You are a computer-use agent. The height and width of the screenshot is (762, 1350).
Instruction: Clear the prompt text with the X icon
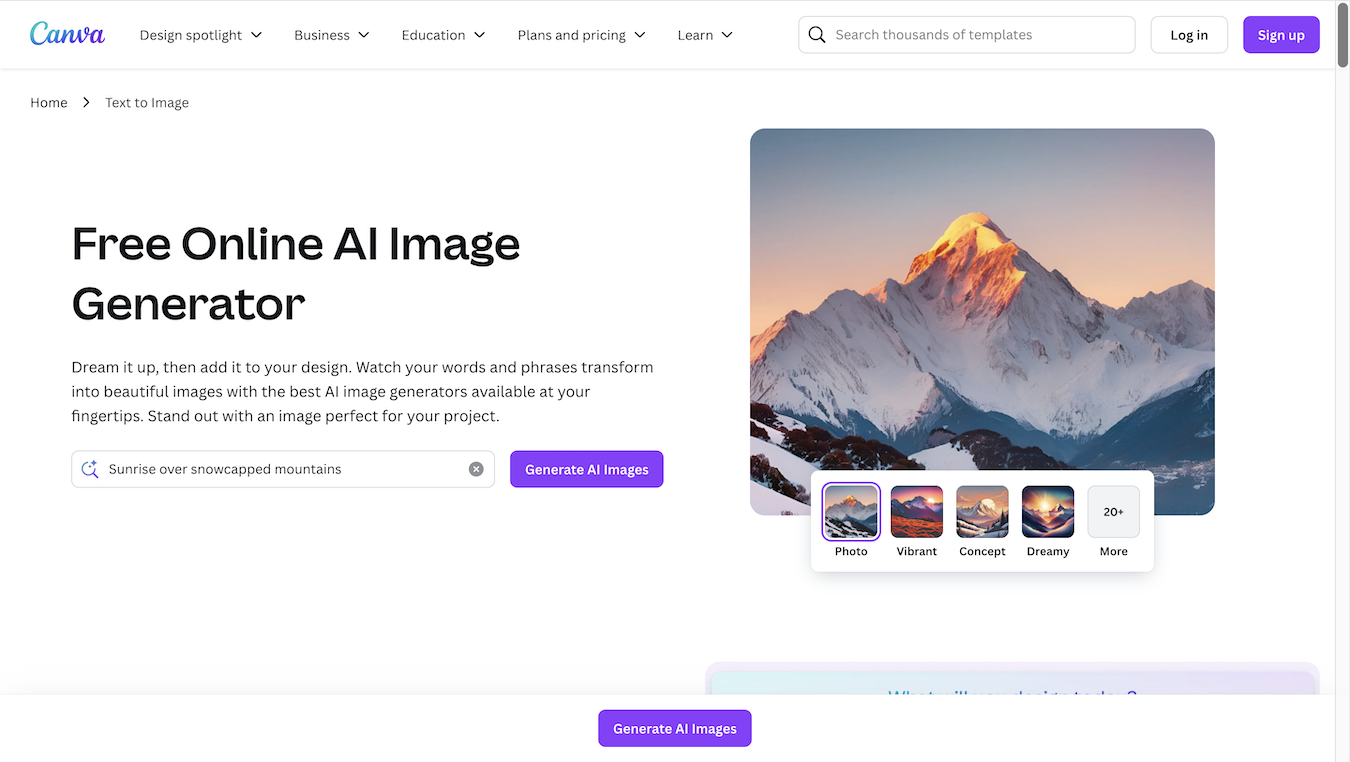tap(476, 469)
